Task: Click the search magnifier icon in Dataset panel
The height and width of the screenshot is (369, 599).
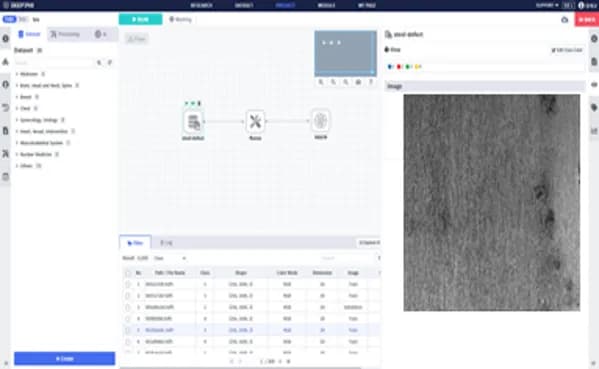Action: [x=99, y=62]
